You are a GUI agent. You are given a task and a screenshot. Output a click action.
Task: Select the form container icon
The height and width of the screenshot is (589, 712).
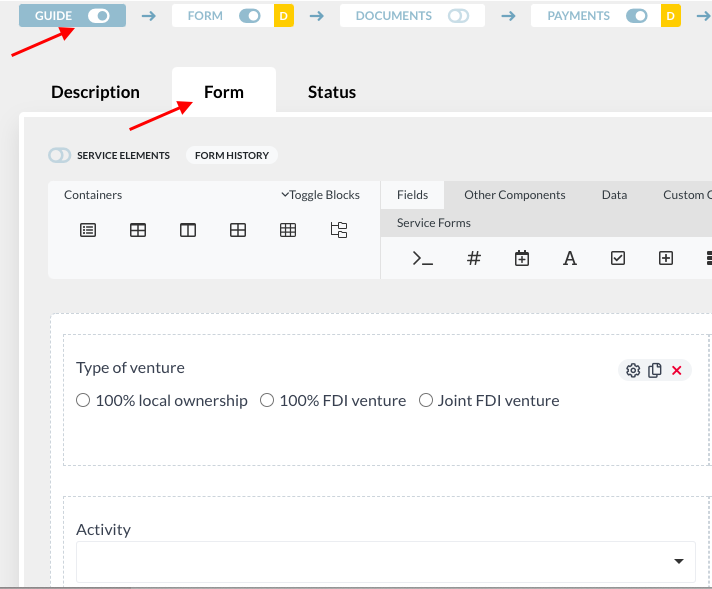pos(88,230)
